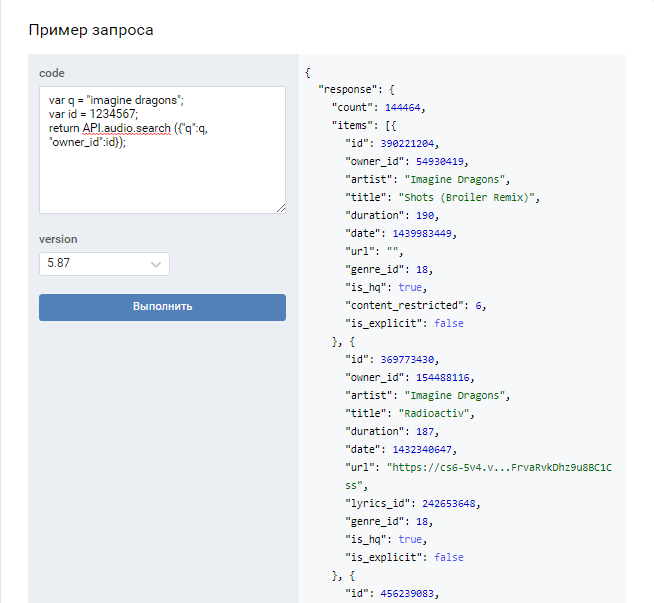Click the content_restricted value 6
654x603 pixels.
coord(483,305)
